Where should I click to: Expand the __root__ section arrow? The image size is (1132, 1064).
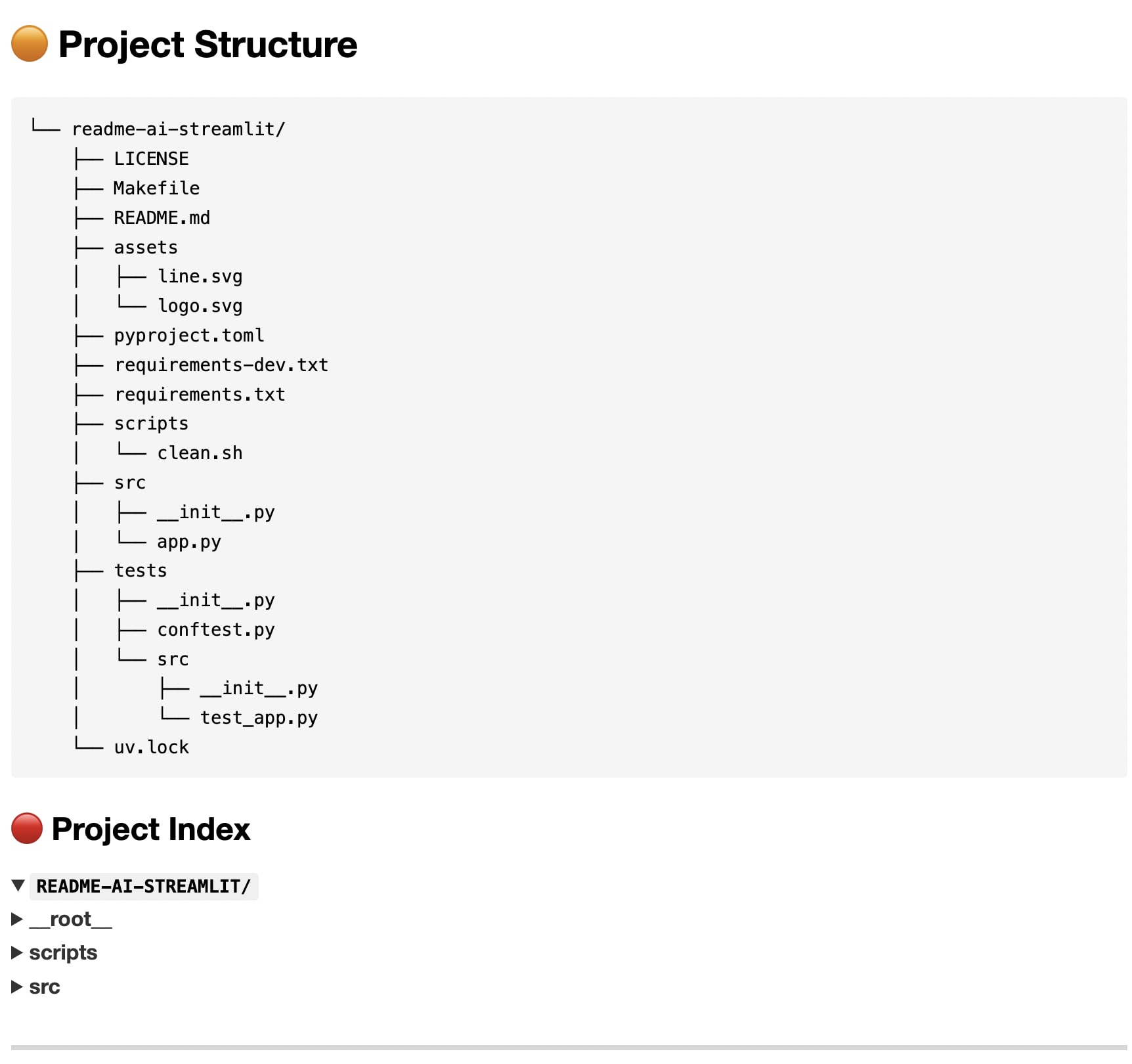pos(17,919)
